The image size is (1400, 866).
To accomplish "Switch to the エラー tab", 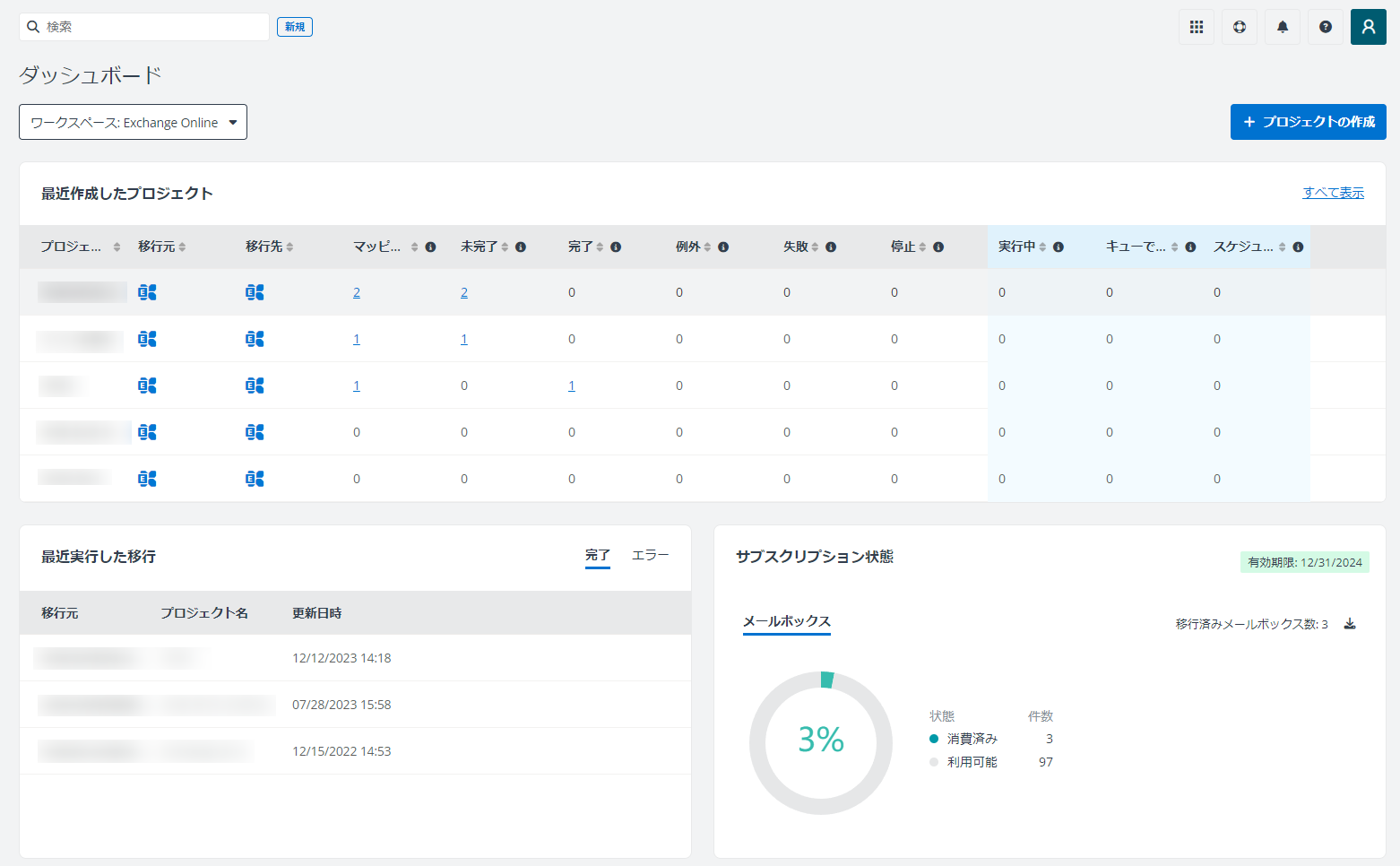I will point(651,556).
